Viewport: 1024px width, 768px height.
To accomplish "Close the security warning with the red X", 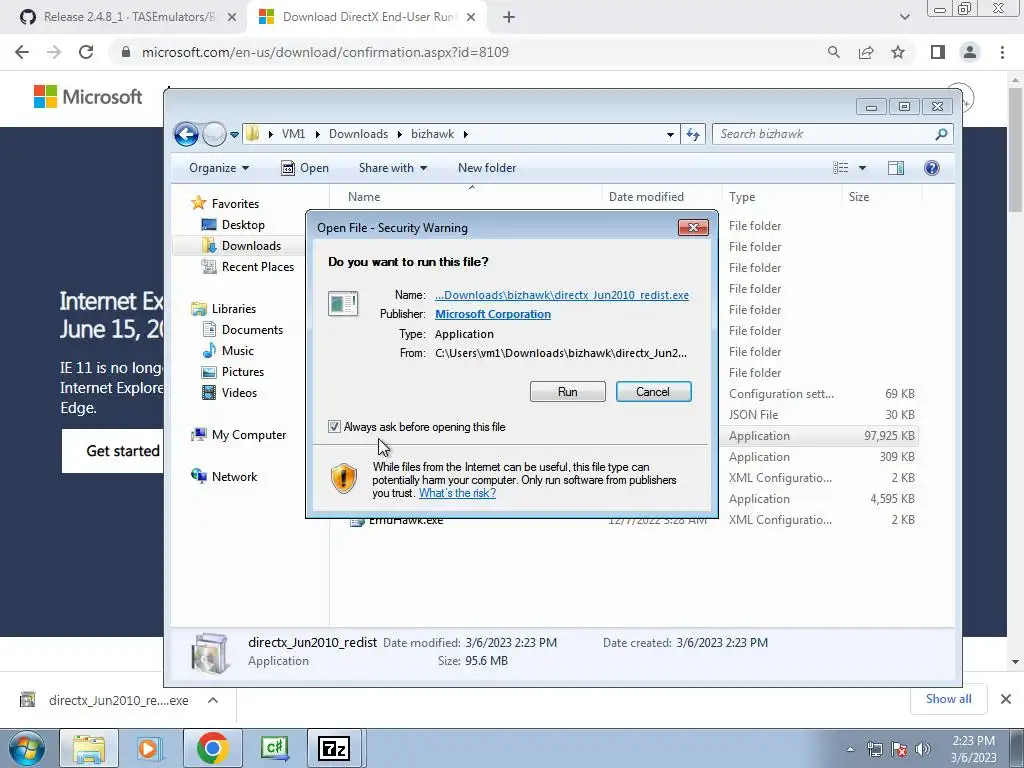I will coord(693,227).
